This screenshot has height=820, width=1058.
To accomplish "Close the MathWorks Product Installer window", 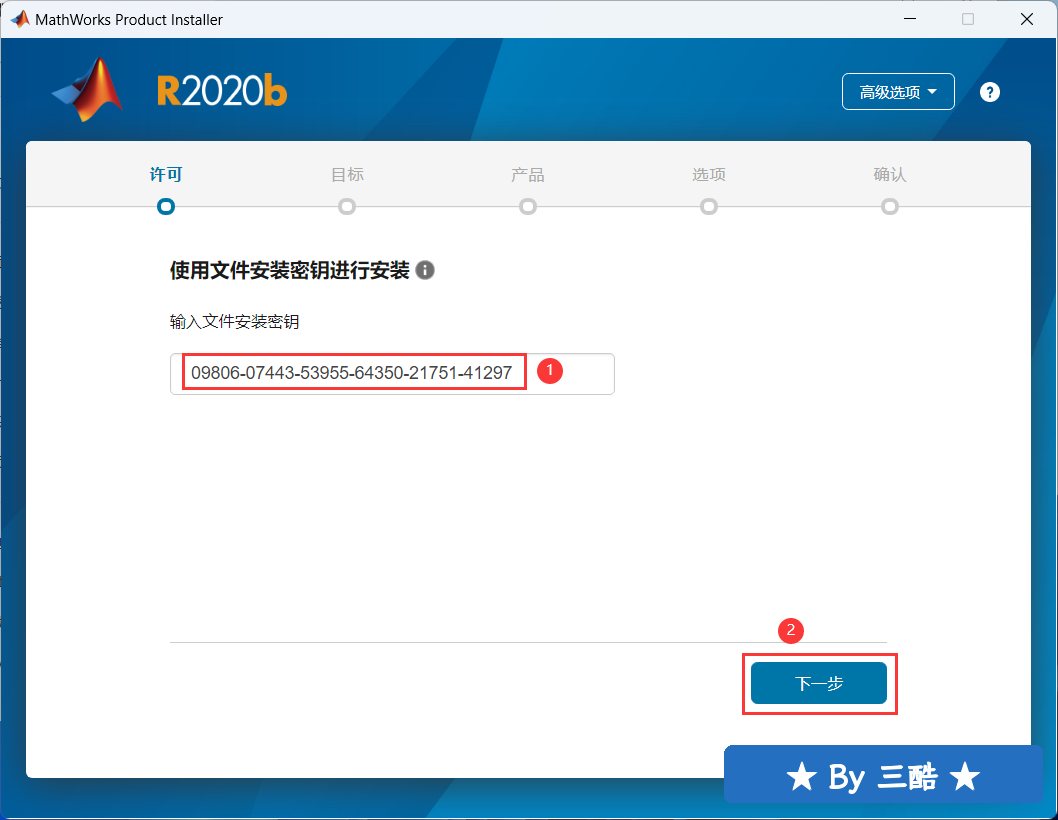I will 1027,19.
